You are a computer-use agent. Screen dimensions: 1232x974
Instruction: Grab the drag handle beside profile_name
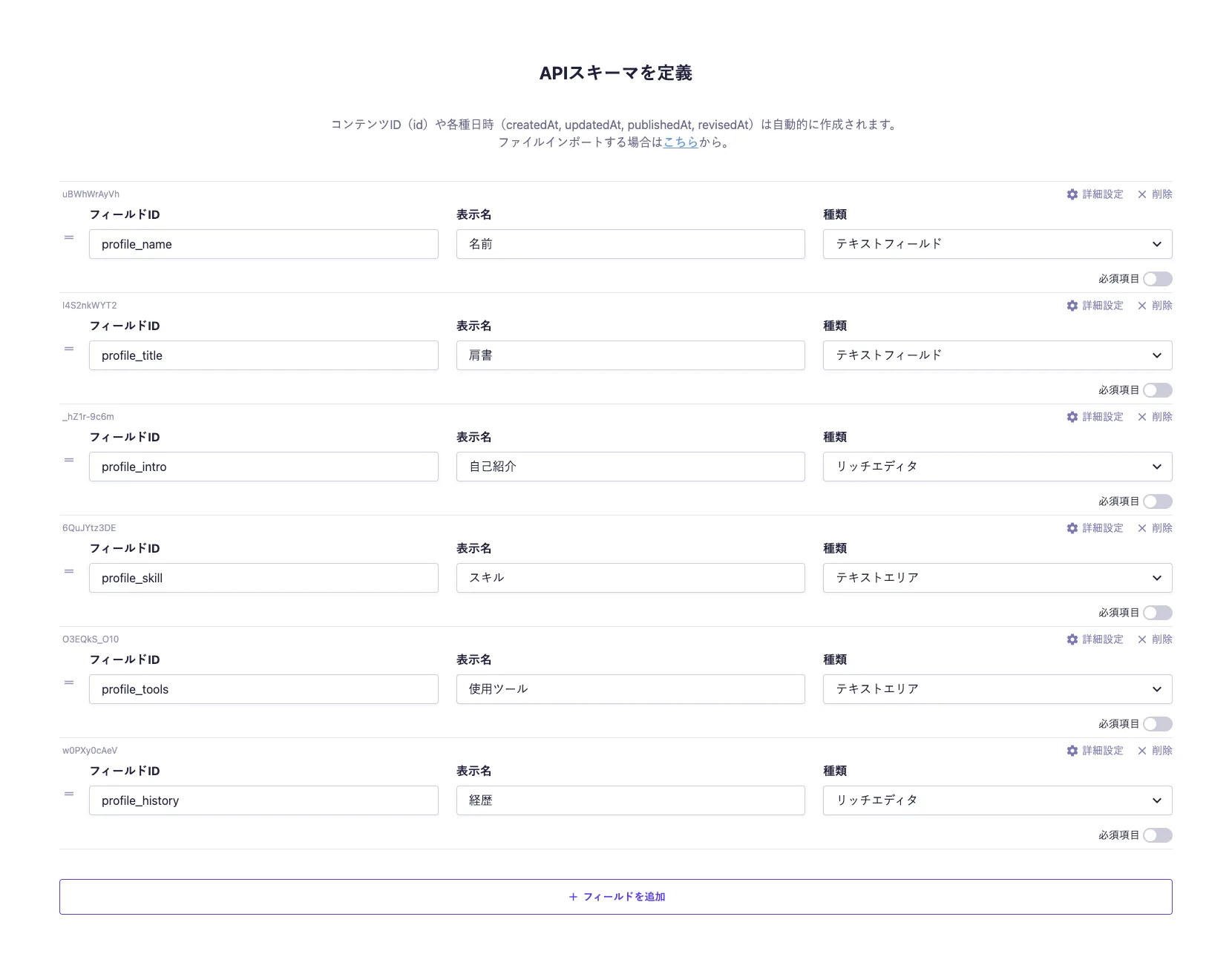[x=69, y=237]
